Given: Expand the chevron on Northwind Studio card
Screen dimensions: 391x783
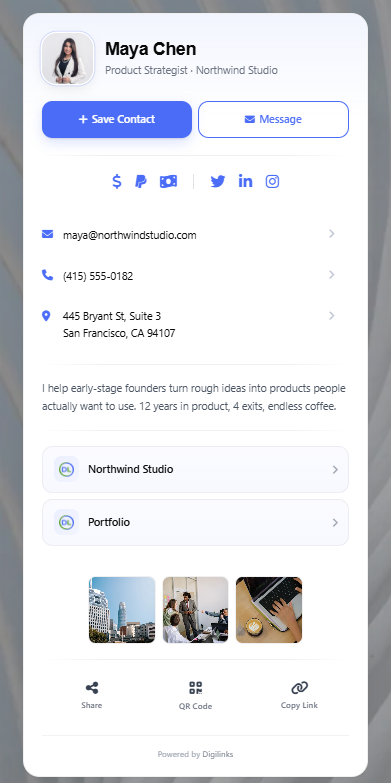Looking at the screenshot, I should click(335, 469).
